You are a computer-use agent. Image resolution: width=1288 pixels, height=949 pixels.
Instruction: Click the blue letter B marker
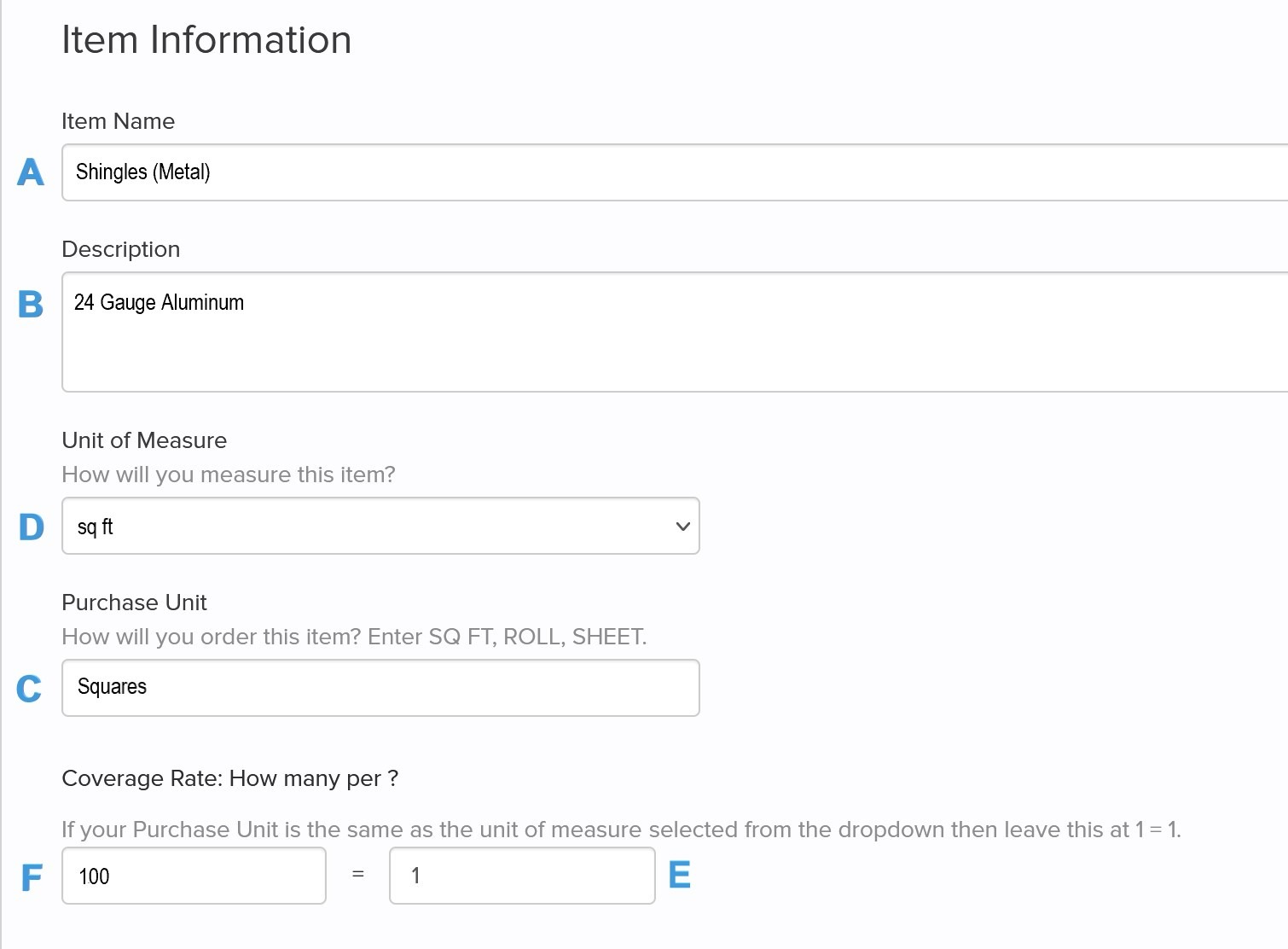[31, 304]
